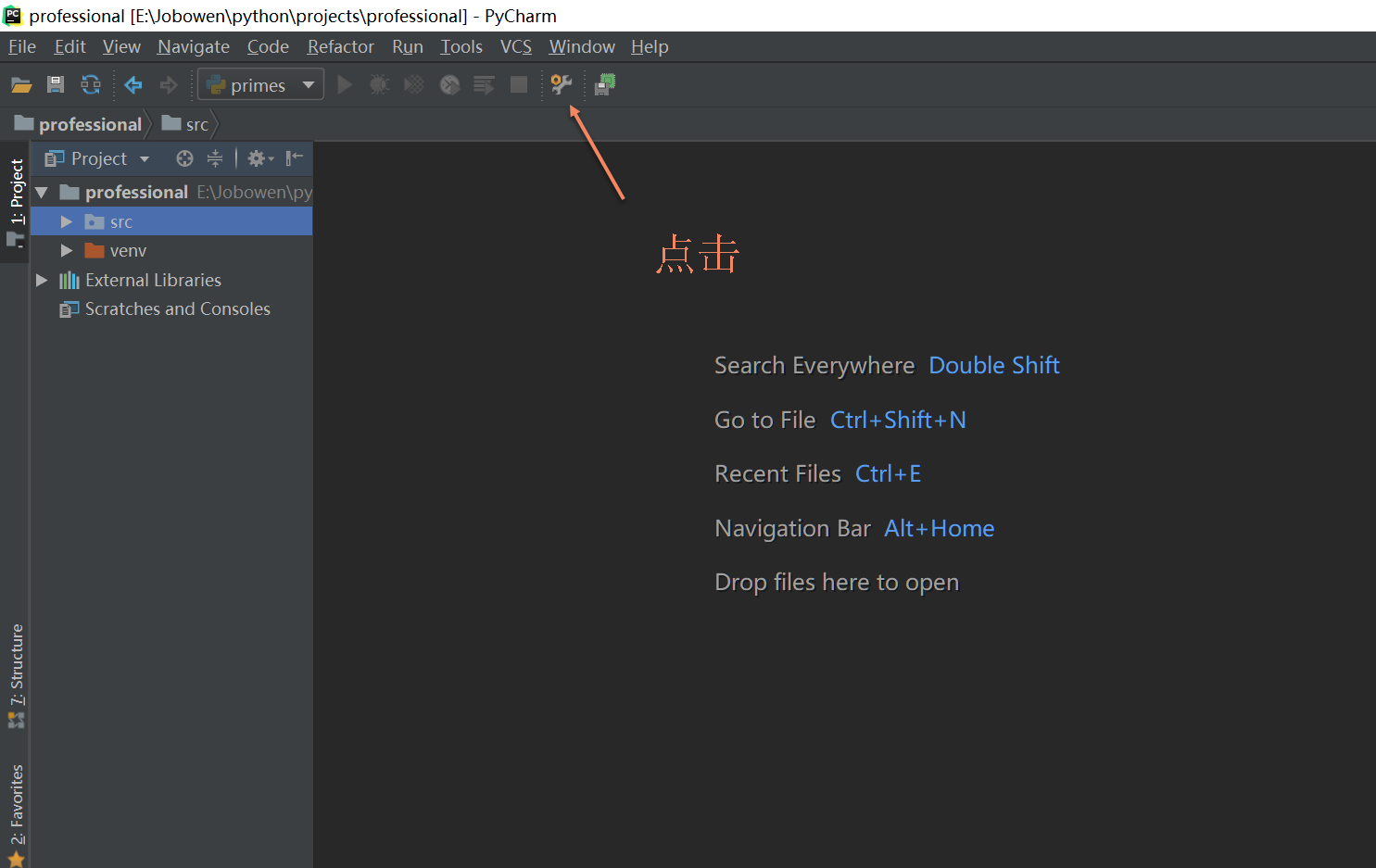Screen dimensions: 1376x868
Task: Select Scratches and Consoles item
Action: pos(177,309)
